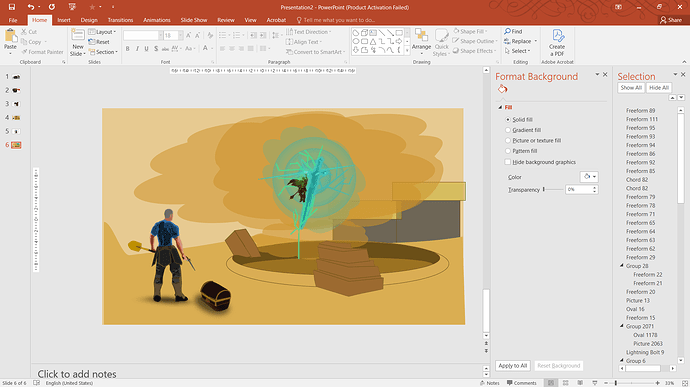Image resolution: width=690 pixels, height=387 pixels.
Task: Switch to Reading View in status bar
Action: [580, 383]
